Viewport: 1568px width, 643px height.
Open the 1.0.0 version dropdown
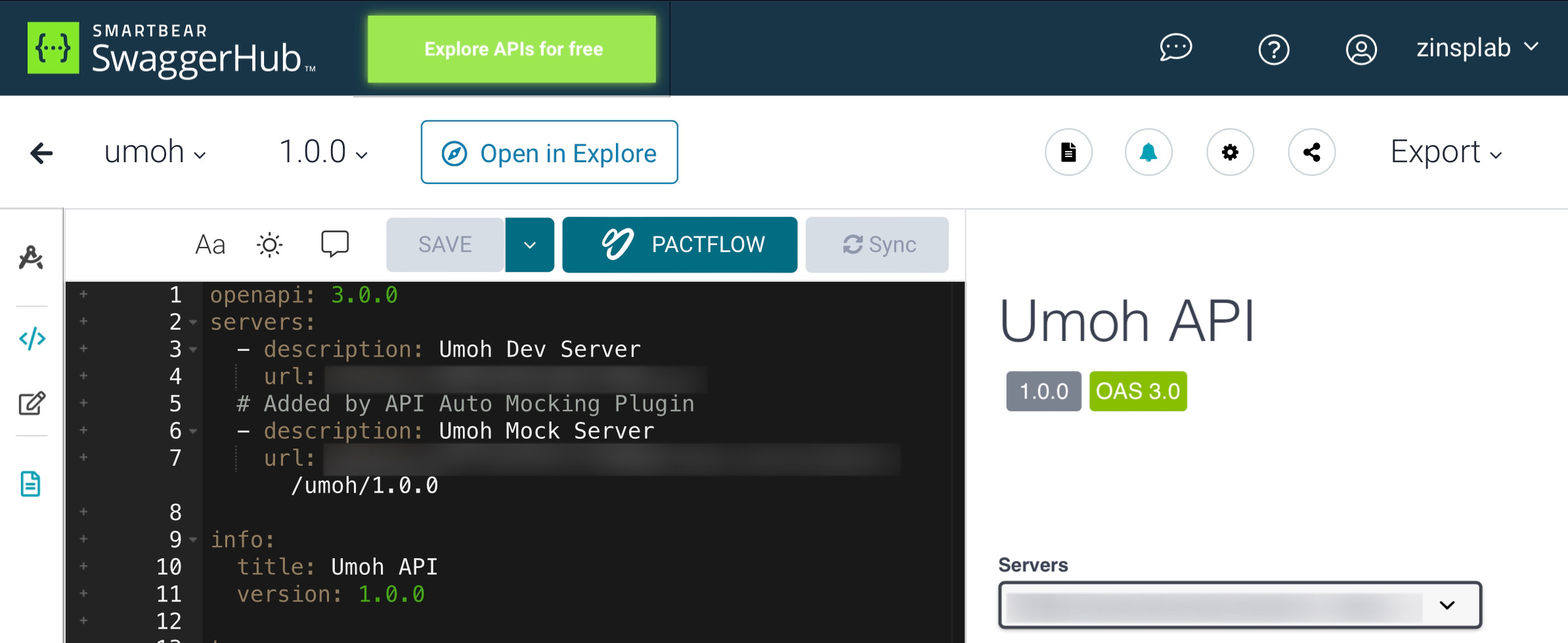[323, 152]
